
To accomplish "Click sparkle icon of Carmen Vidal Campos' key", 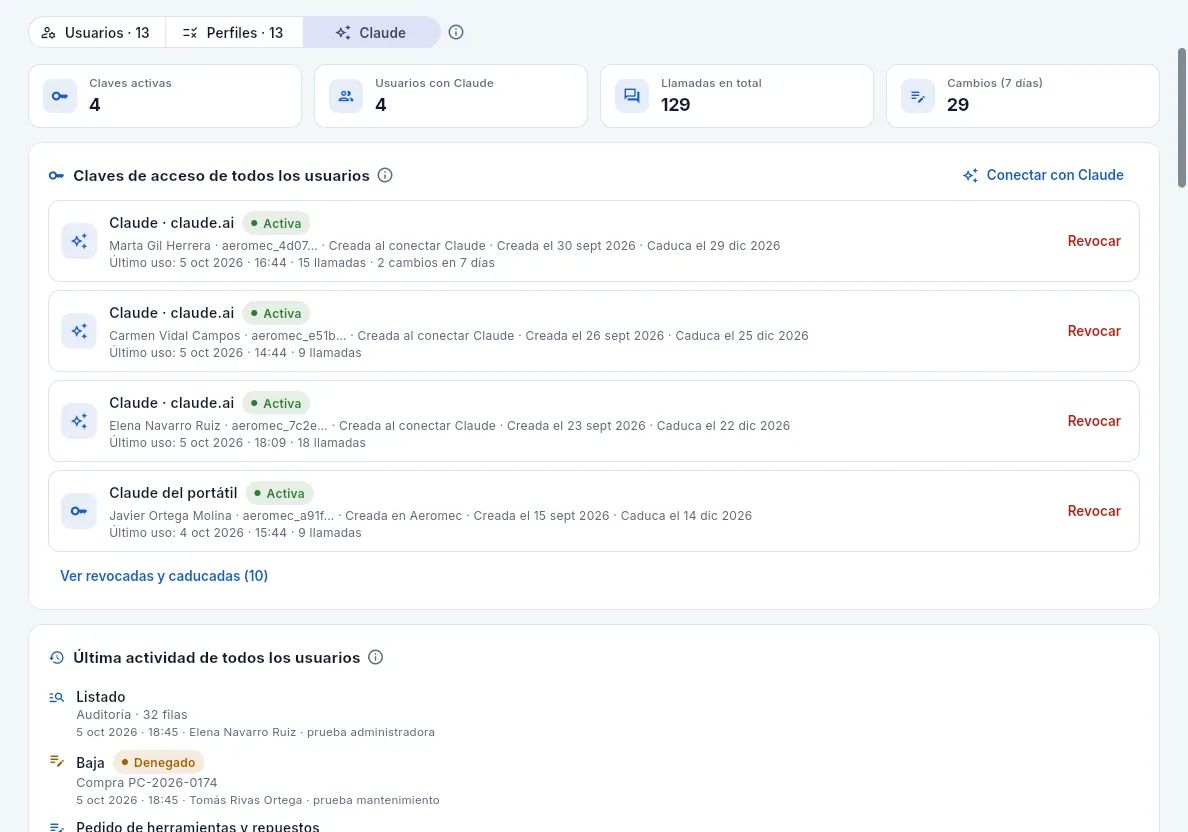I will coord(79,331).
